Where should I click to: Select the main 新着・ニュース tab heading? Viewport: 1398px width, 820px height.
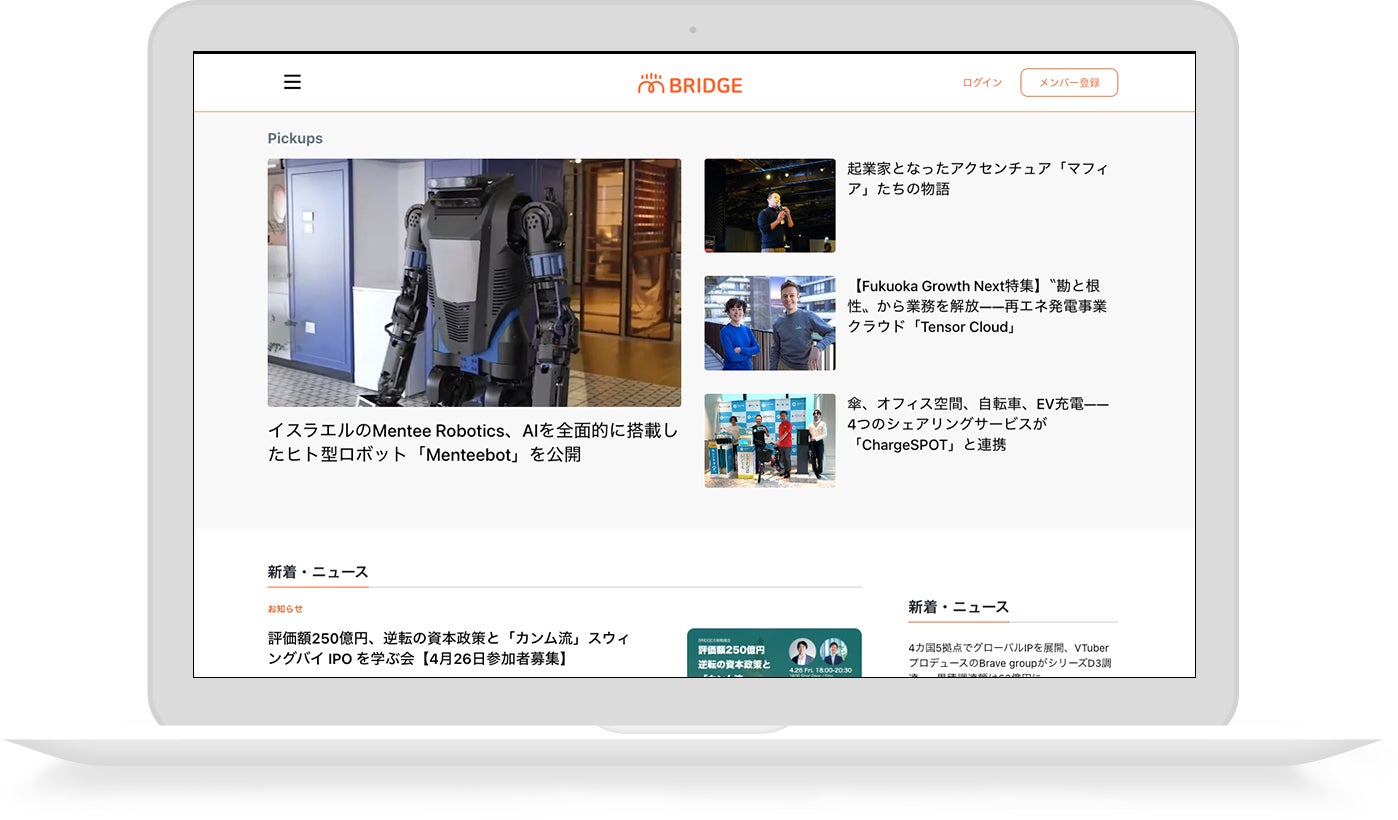tap(318, 573)
